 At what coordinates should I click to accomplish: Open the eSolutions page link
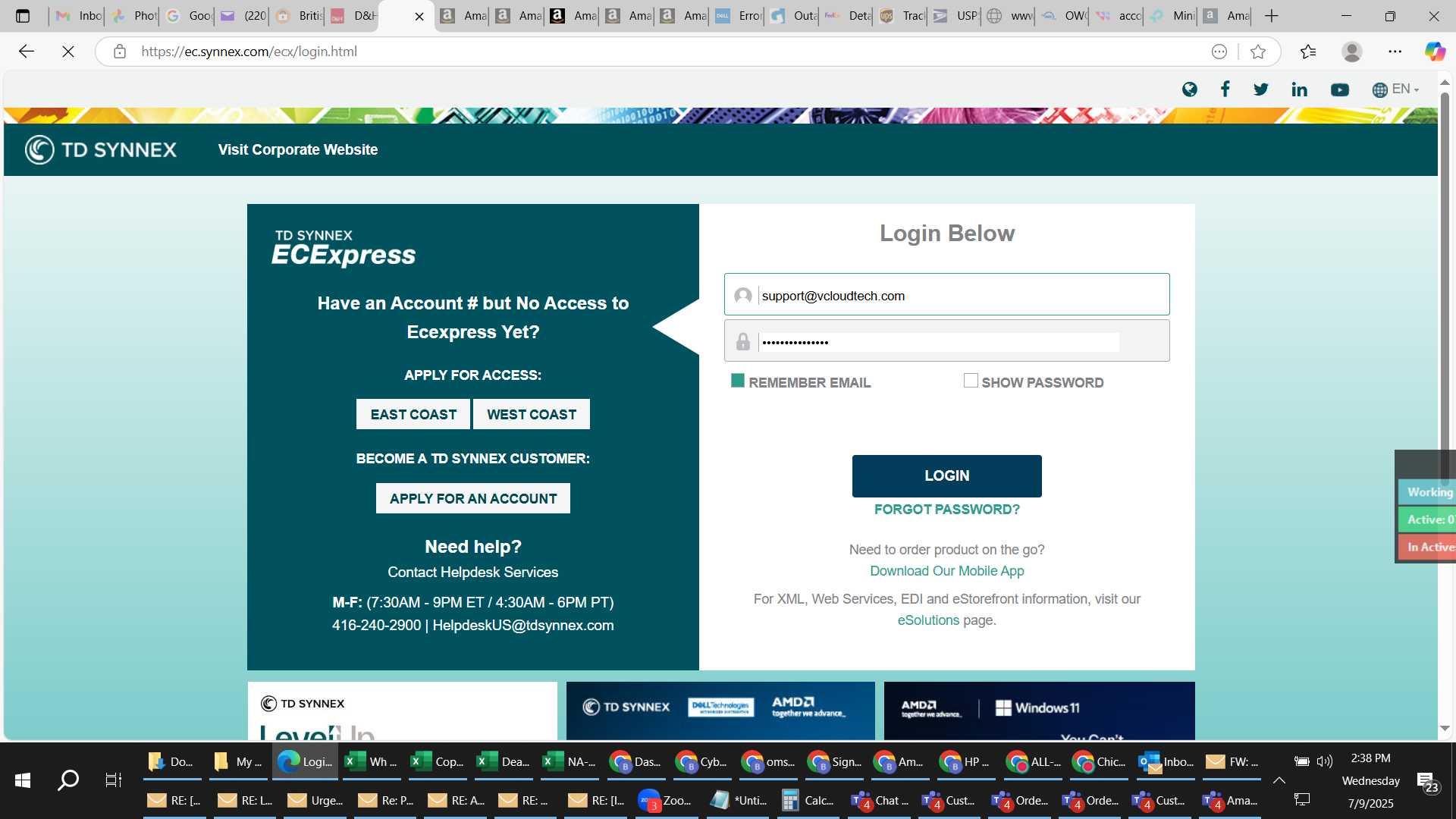(928, 620)
